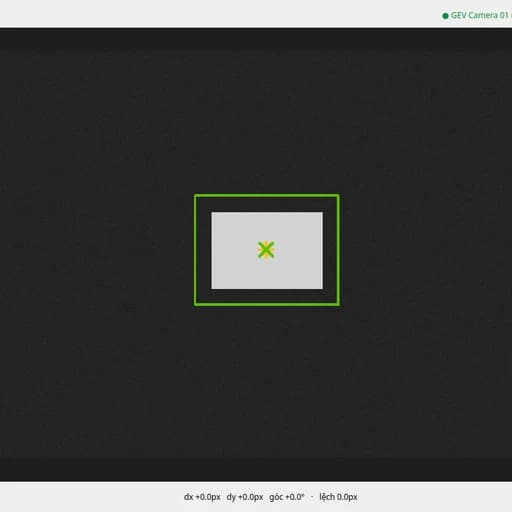Select the GEV Camera 01 label
Image resolution: width=512 pixels, height=512 pixels.
(479, 15)
